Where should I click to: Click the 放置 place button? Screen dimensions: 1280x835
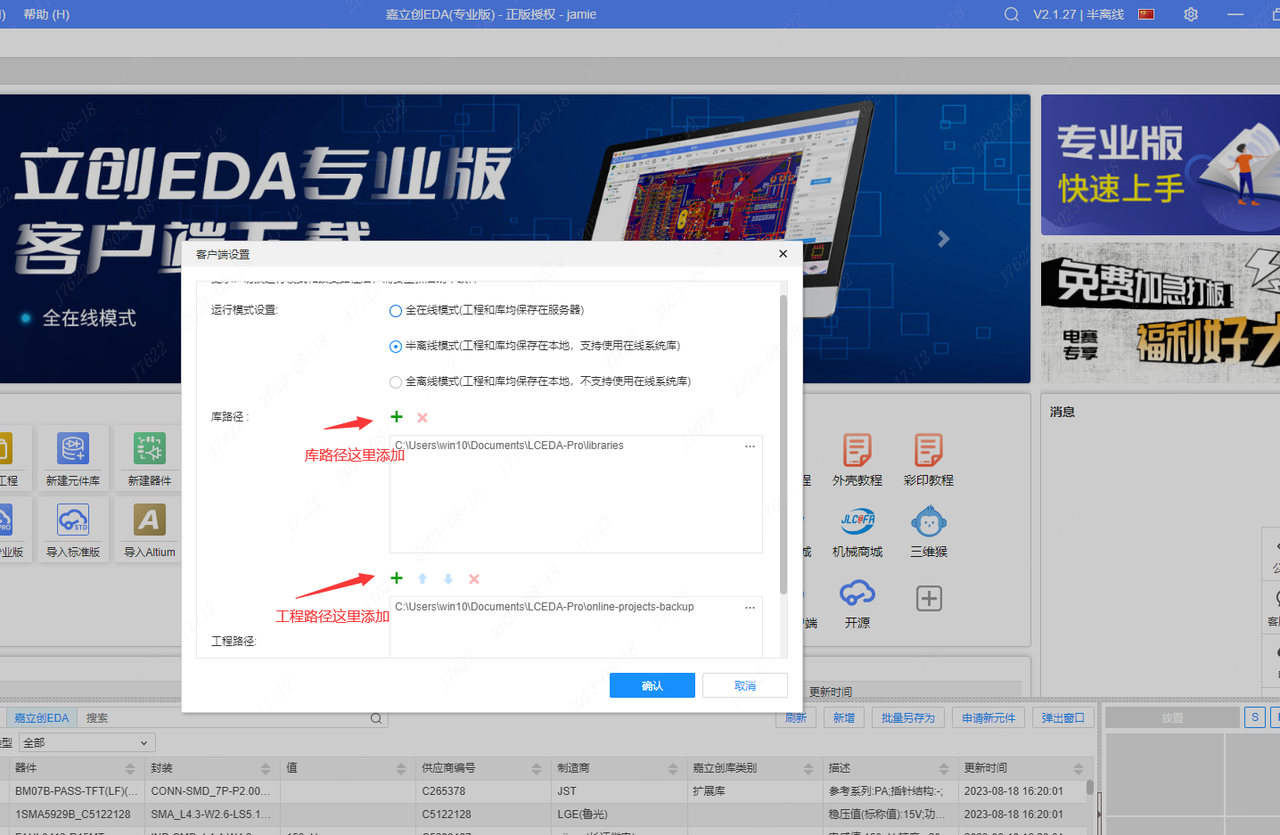(1172, 718)
